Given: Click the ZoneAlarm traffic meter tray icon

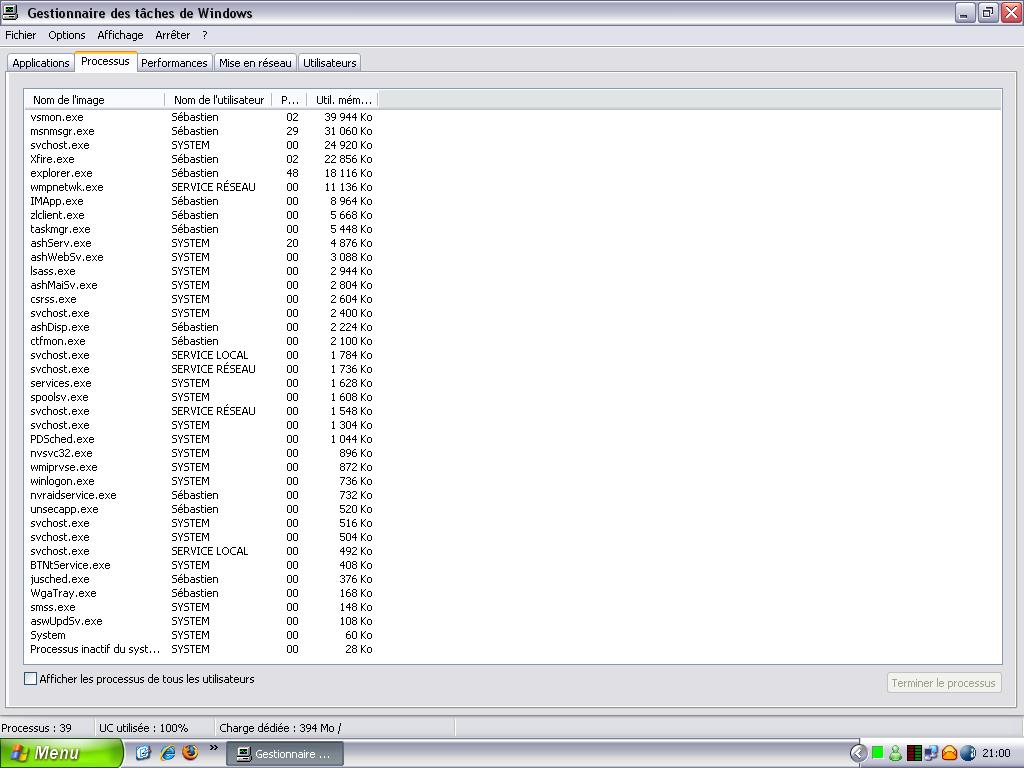Looking at the screenshot, I should (x=913, y=753).
